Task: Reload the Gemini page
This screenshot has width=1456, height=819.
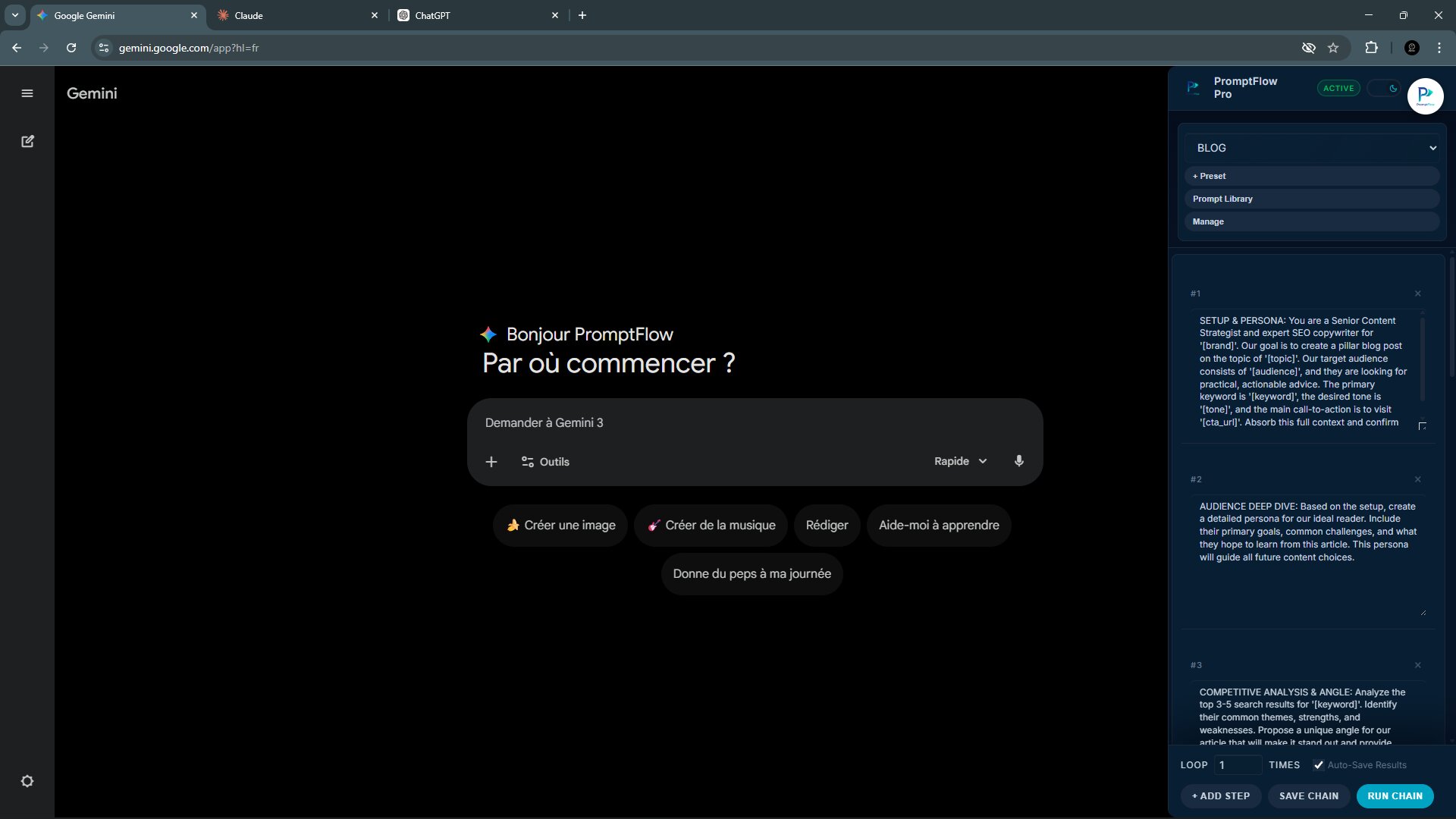Action: pyautogui.click(x=71, y=48)
